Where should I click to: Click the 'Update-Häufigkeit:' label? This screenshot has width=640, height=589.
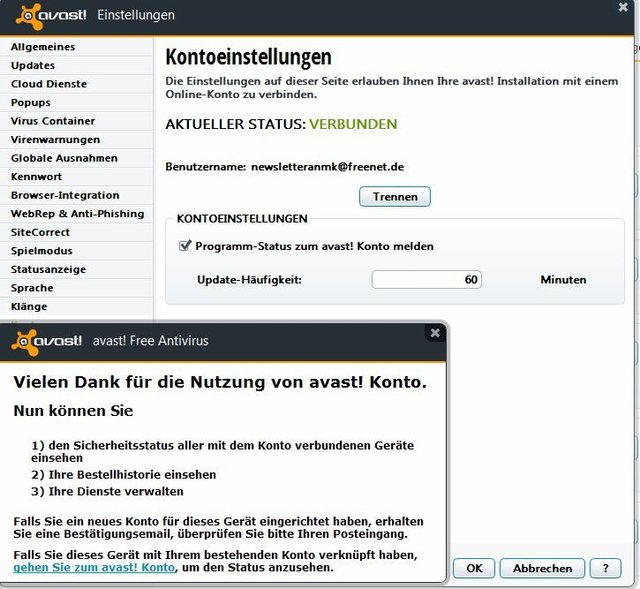pyautogui.click(x=249, y=280)
